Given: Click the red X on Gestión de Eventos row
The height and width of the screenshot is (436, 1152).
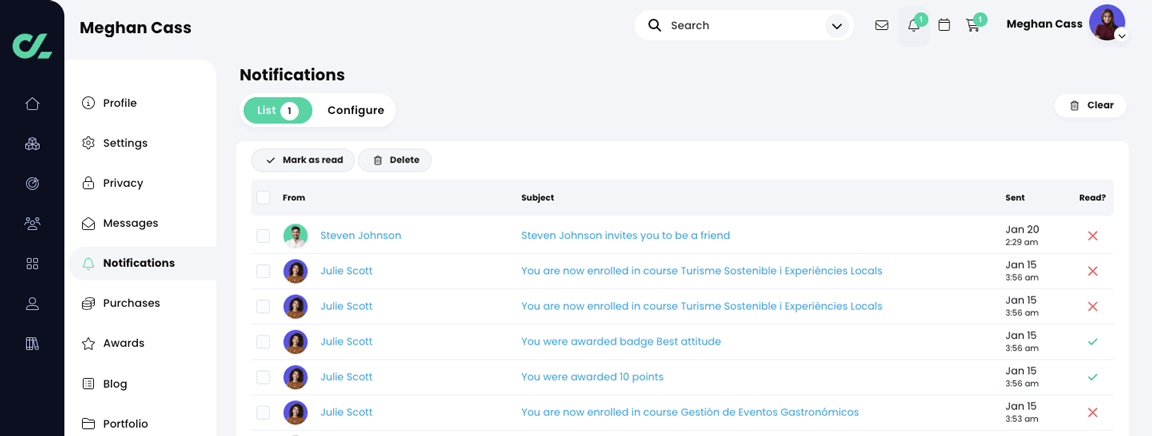Looking at the screenshot, I should [1092, 412].
